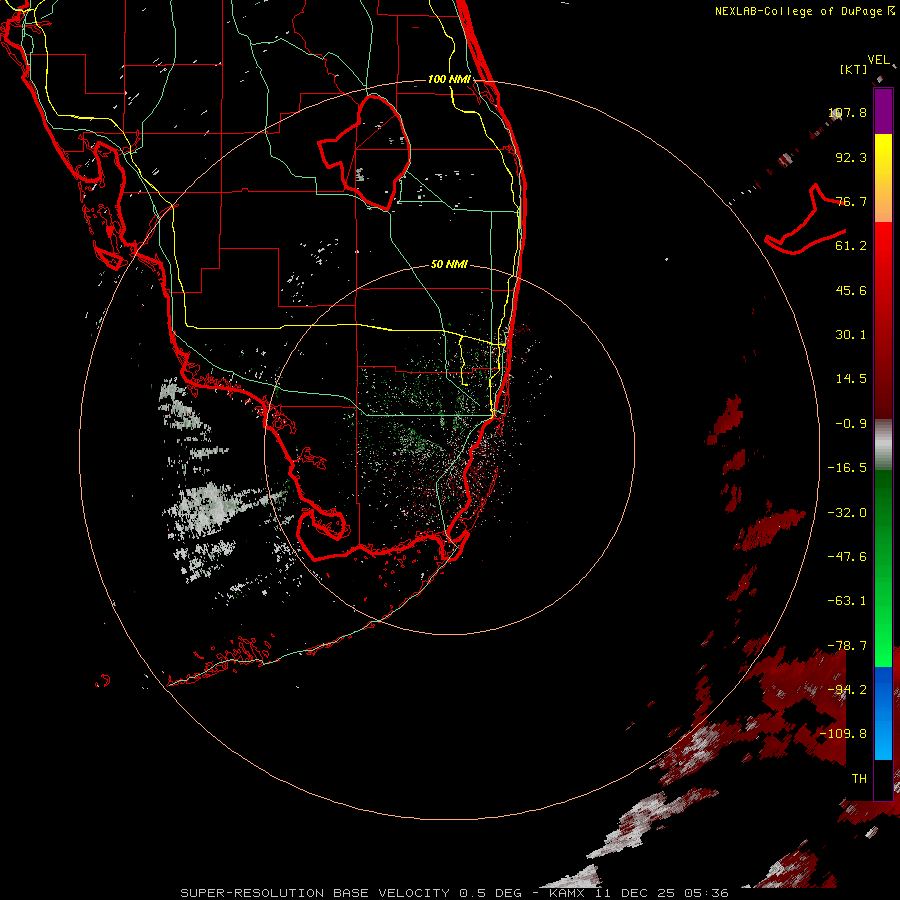
Task: Select the 45.6 scale value
Action: [x=851, y=290]
